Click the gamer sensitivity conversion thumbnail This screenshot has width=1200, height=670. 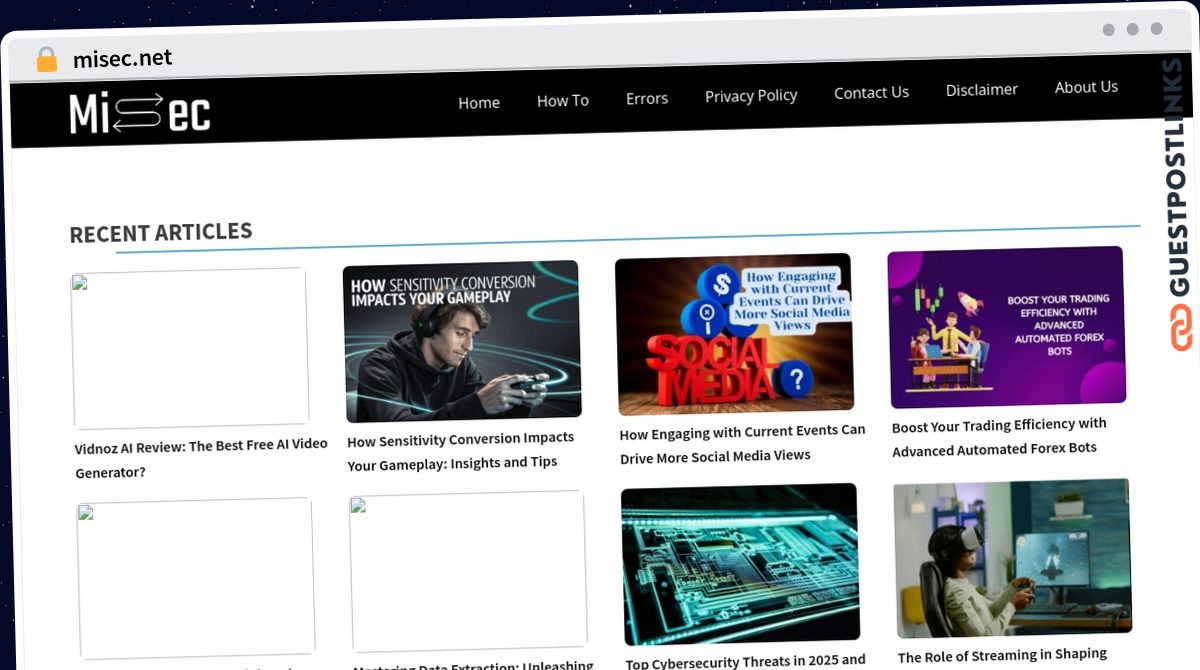[462, 341]
